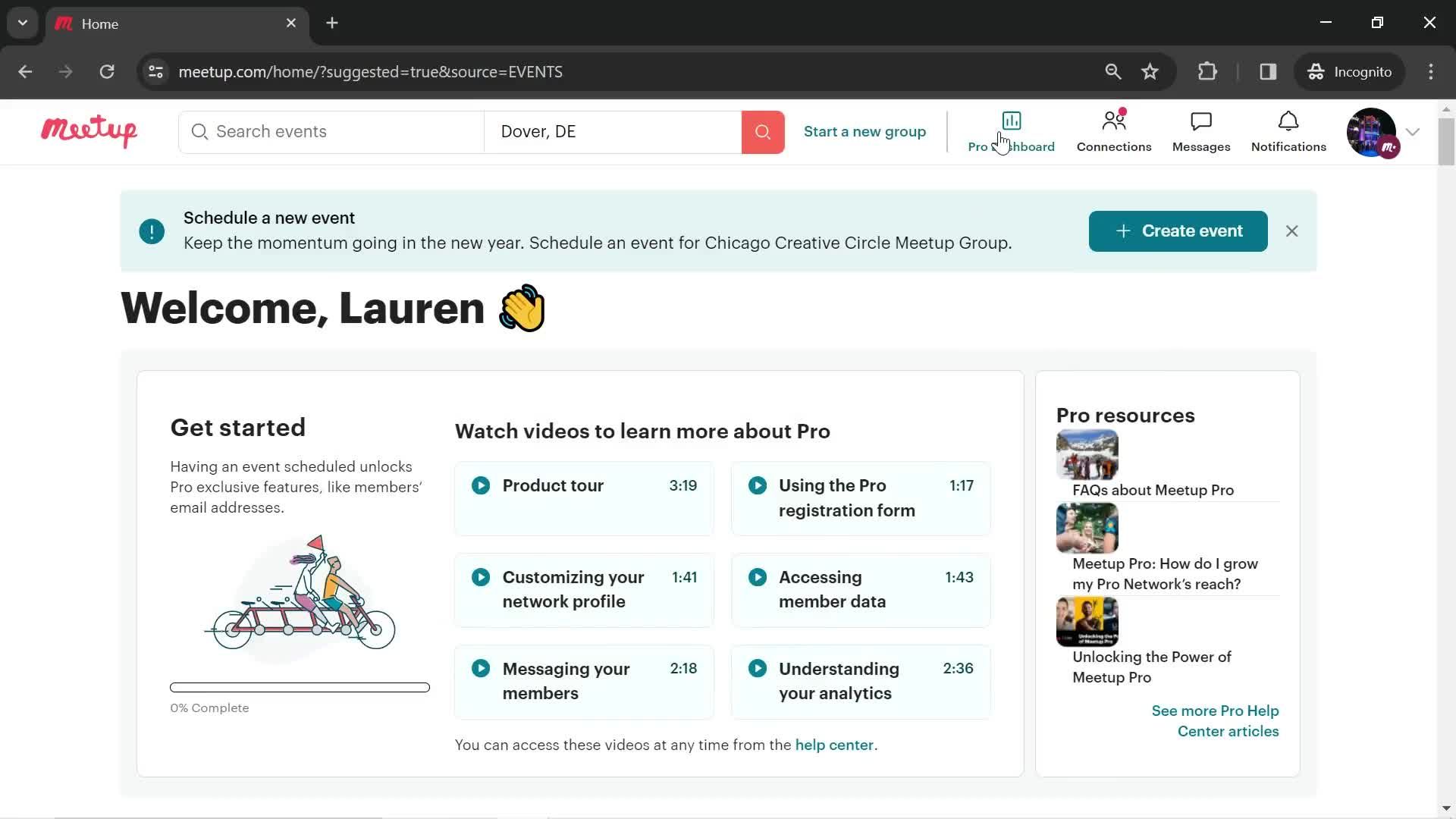Click the search magnifier icon
The image size is (1456, 819).
762,131
